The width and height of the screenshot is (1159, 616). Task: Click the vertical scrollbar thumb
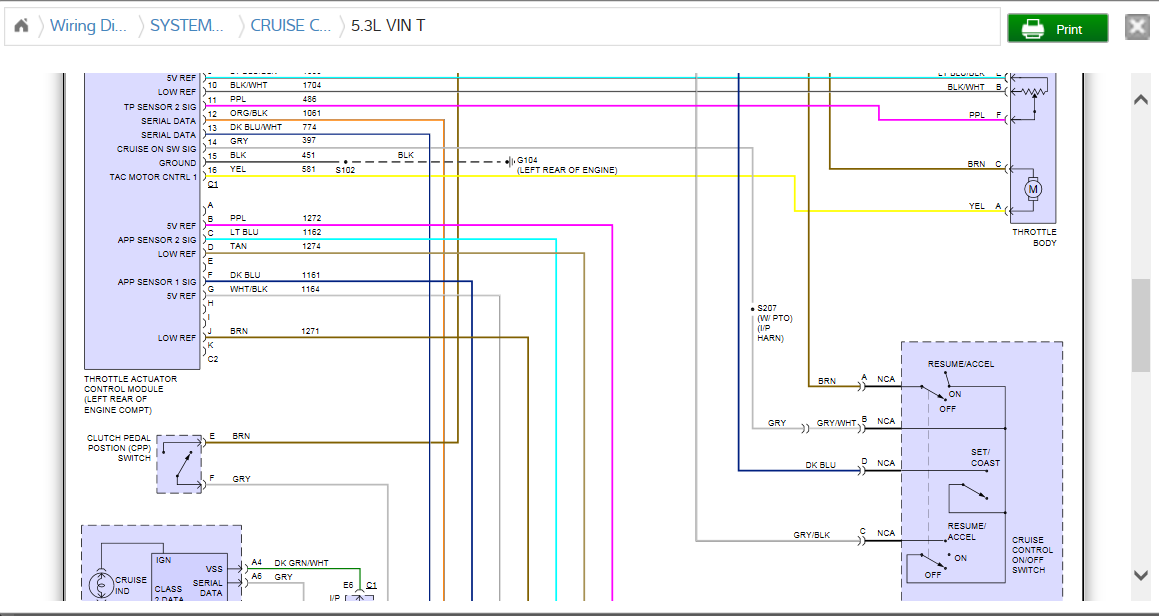pyautogui.click(x=1140, y=325)
